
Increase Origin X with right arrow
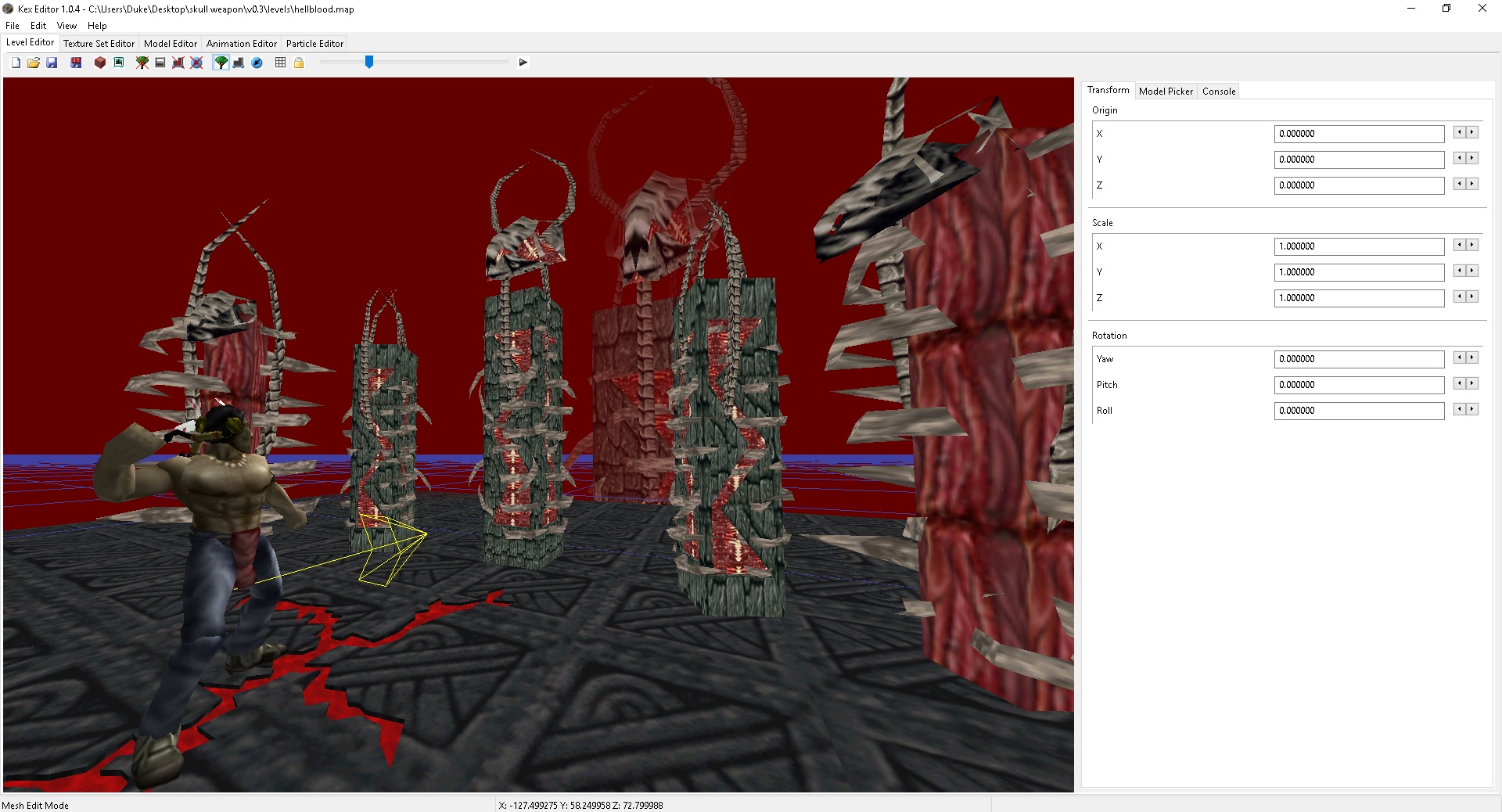(x=1472, y=133)
